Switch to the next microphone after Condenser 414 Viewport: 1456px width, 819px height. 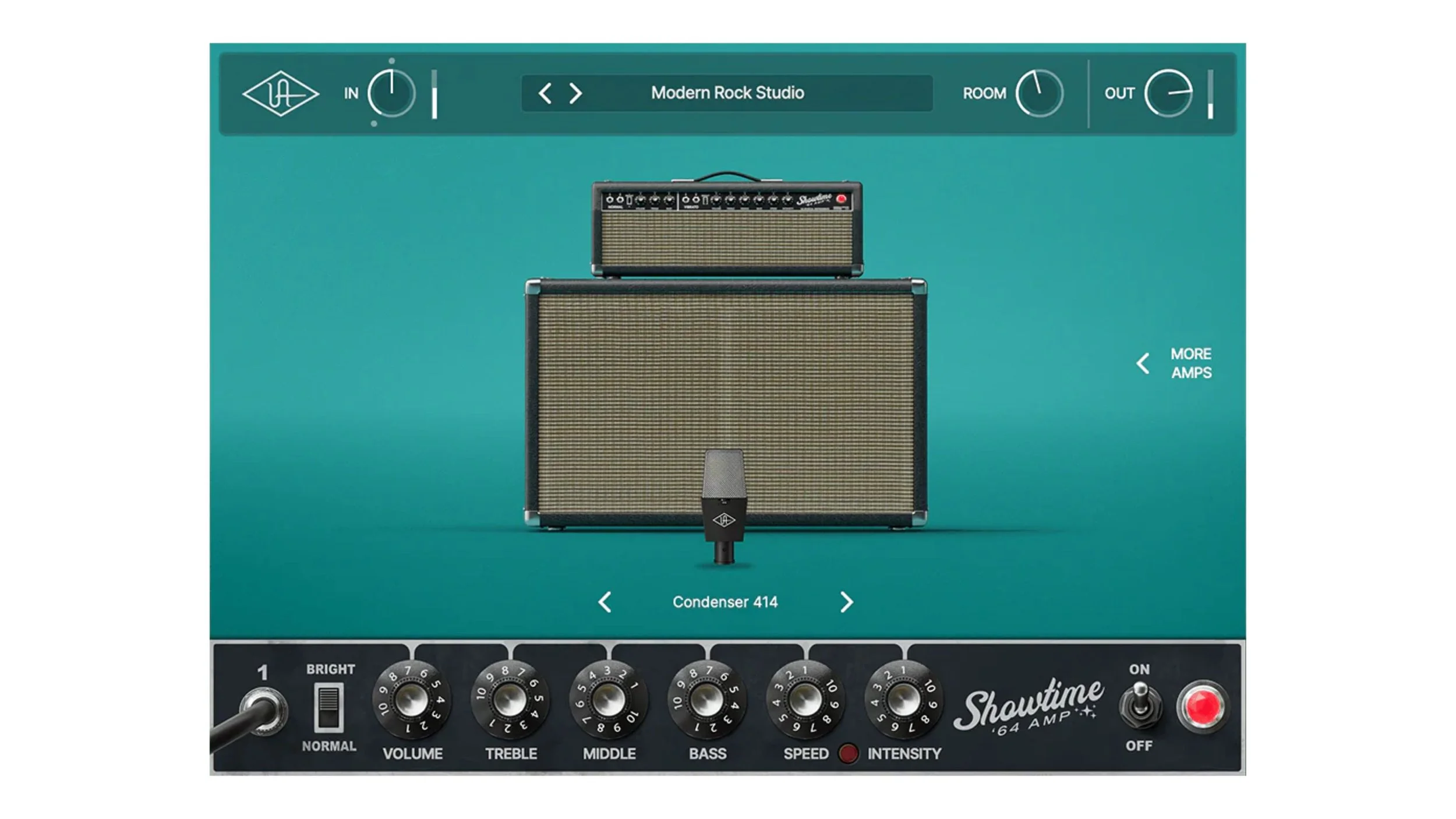point(846,602)
